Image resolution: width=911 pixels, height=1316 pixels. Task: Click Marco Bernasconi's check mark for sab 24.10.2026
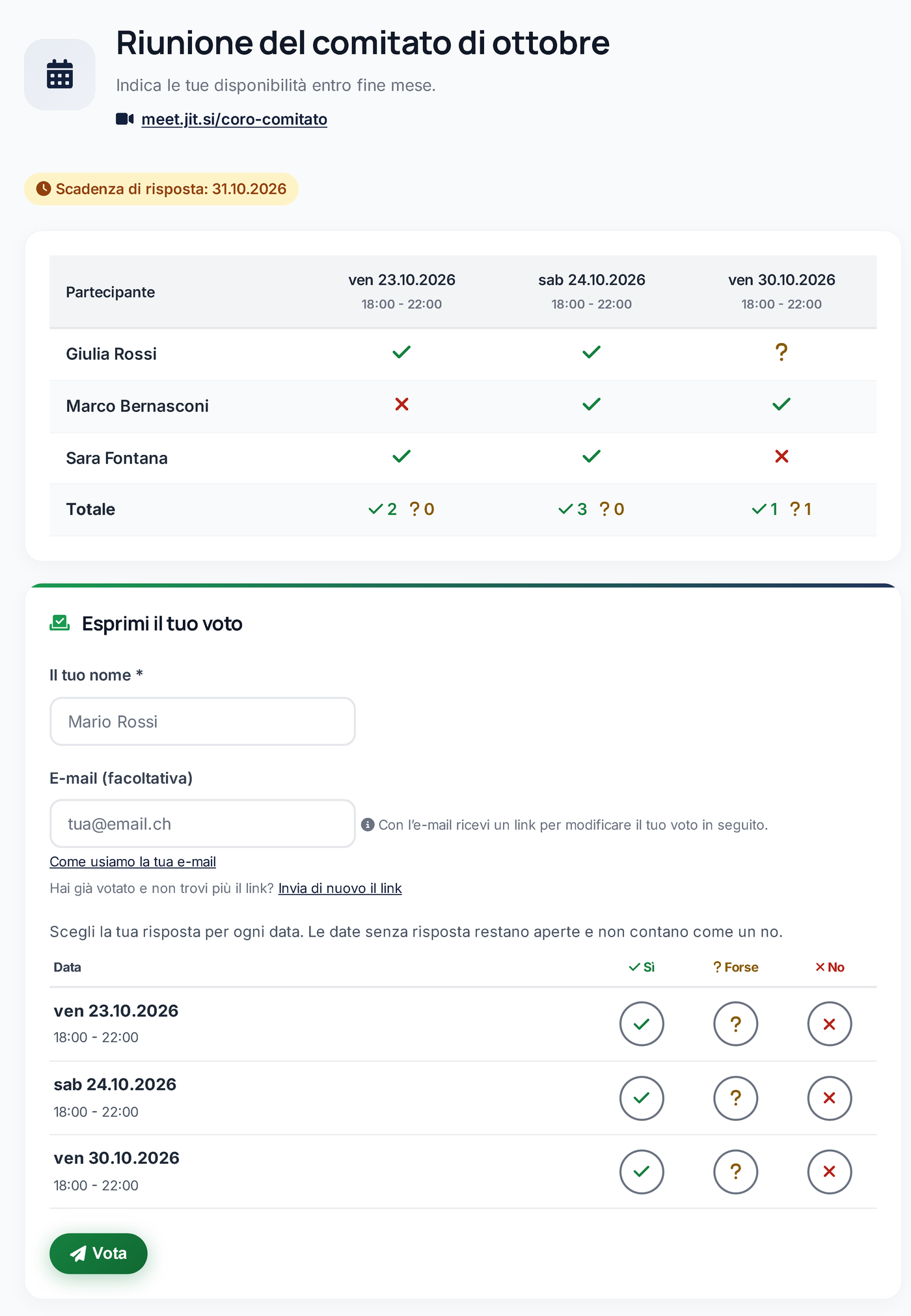pos(591,404)
